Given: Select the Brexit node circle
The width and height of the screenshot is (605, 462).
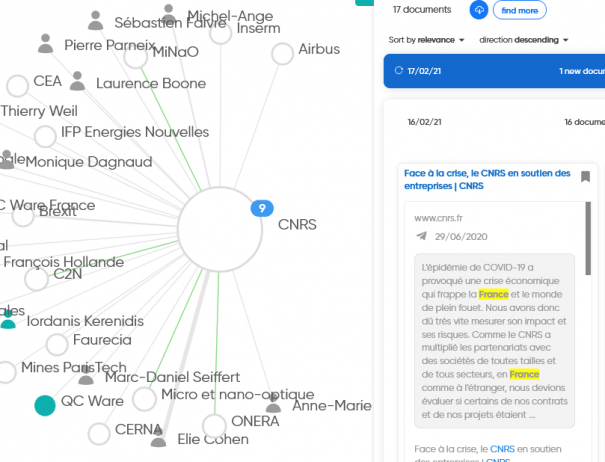Looking at the screenshot, I should [x=23, y=215].
